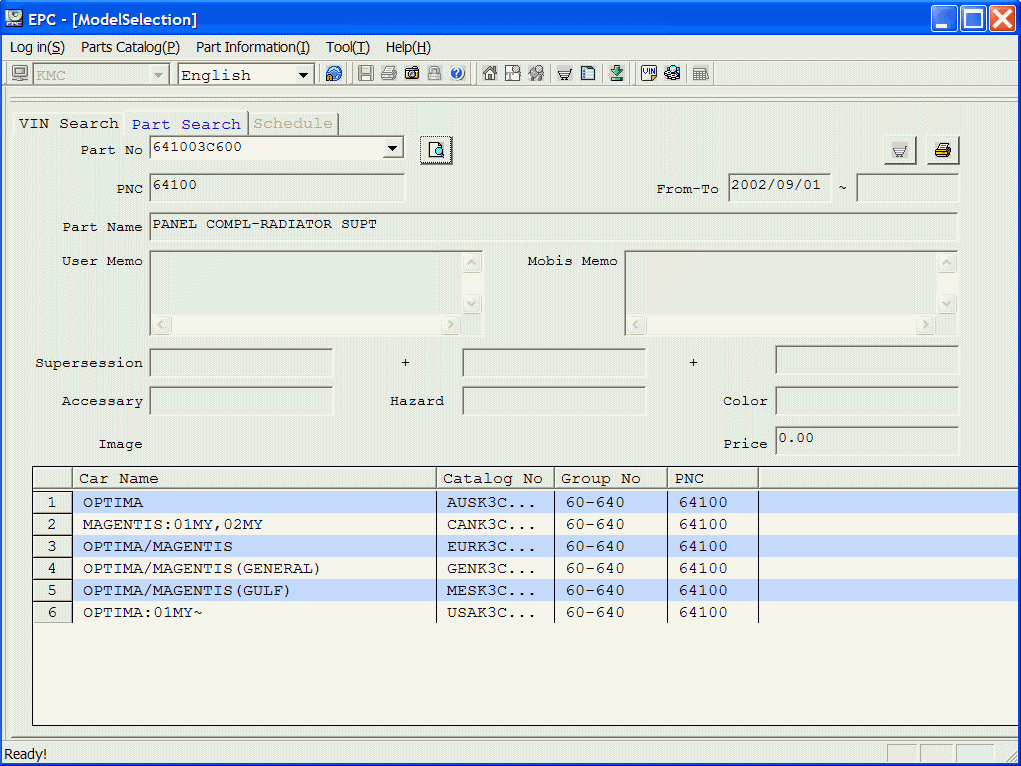Image resolution: width=1021 pixels, height=766 pixels.
Task: Click the Car Name column header
Action: [x=255, y=478]
